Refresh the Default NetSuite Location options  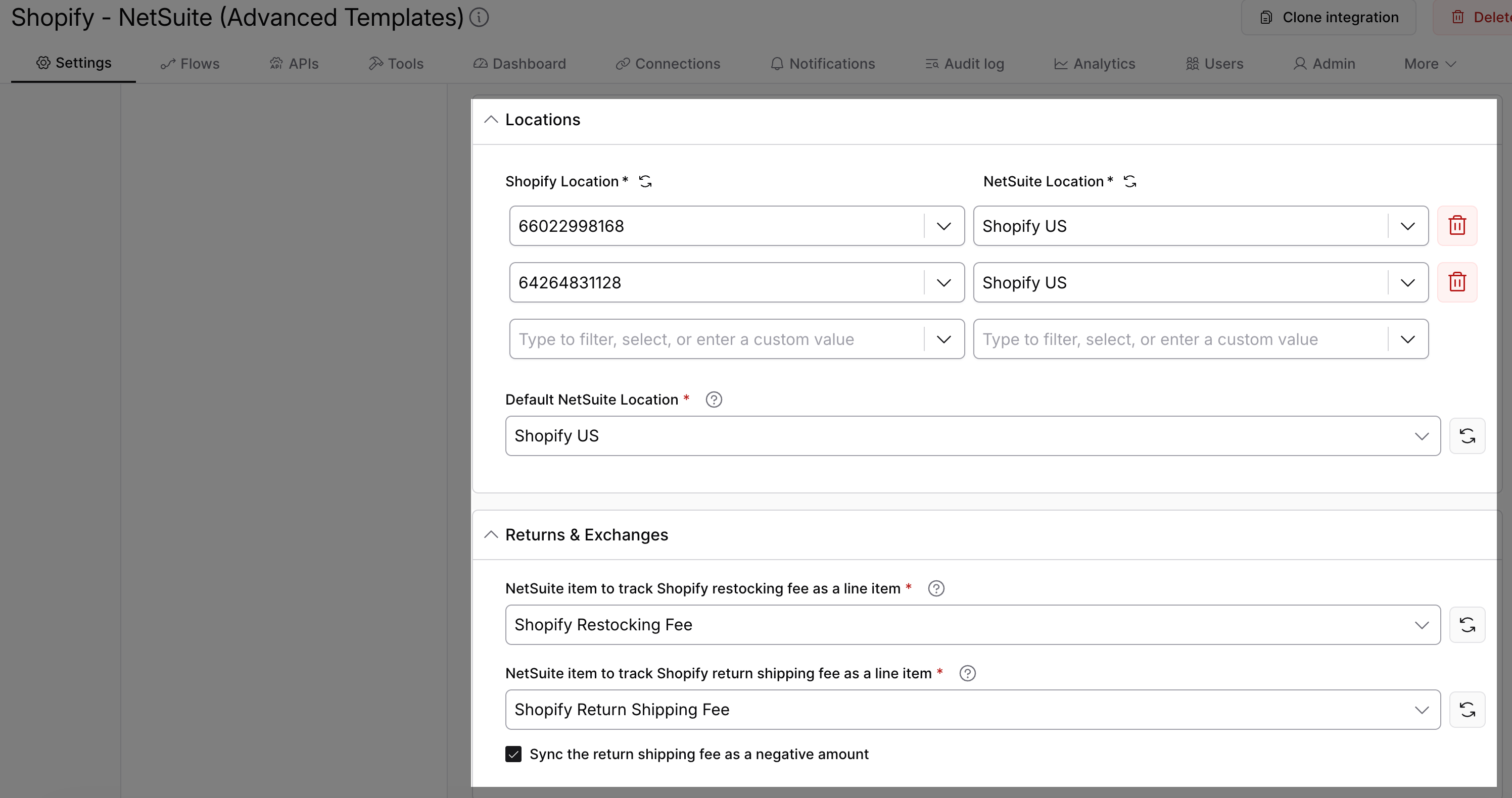point(1468,436)
